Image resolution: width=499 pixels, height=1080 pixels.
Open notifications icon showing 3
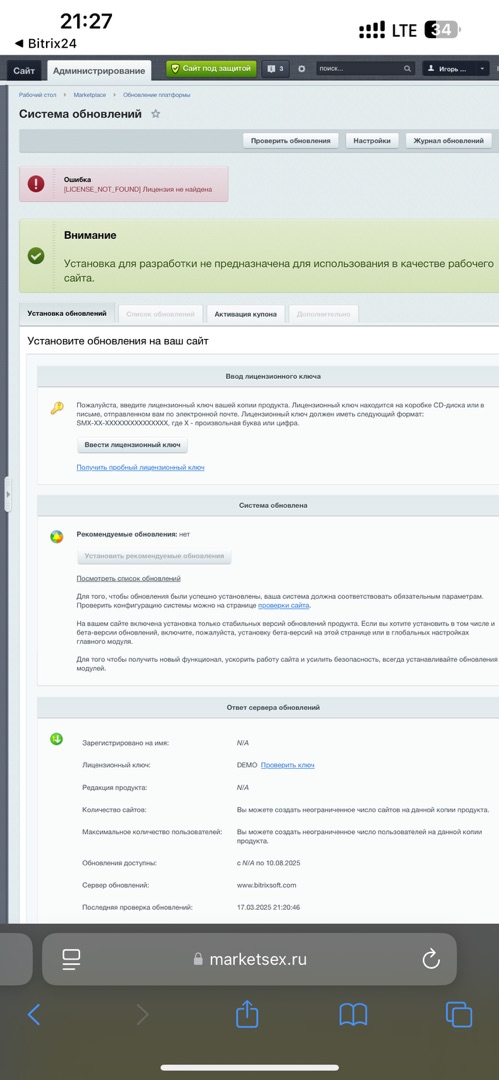click(x=276, y=69)
